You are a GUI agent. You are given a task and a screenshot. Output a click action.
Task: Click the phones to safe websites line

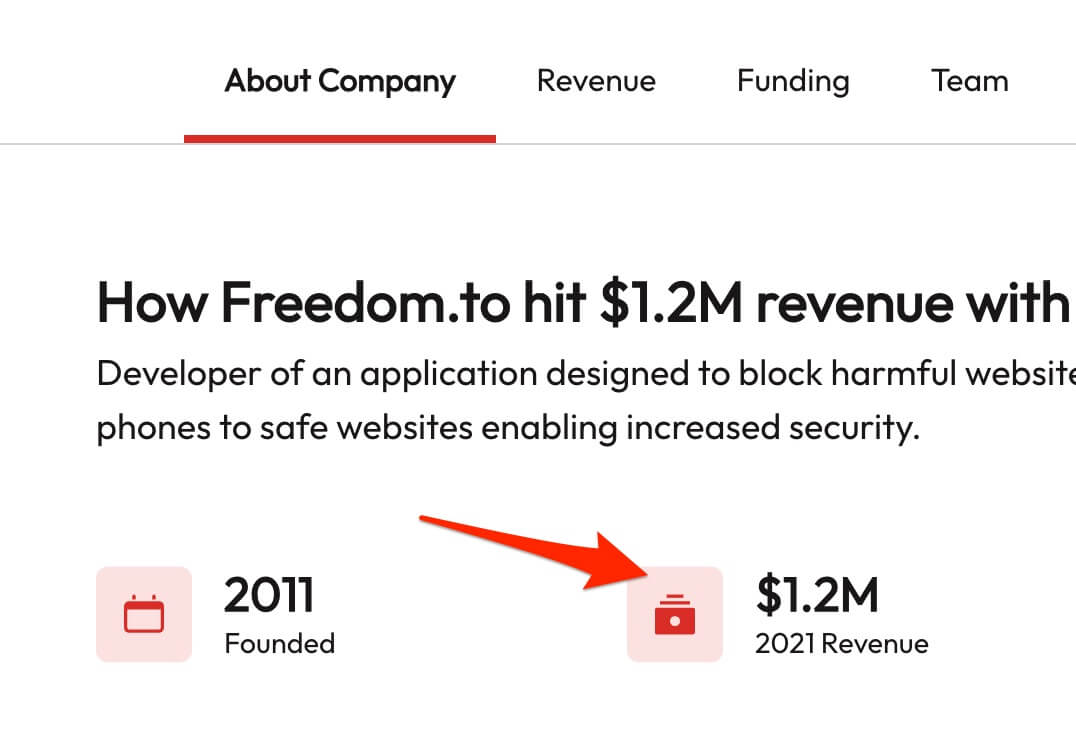pos(508,428)
